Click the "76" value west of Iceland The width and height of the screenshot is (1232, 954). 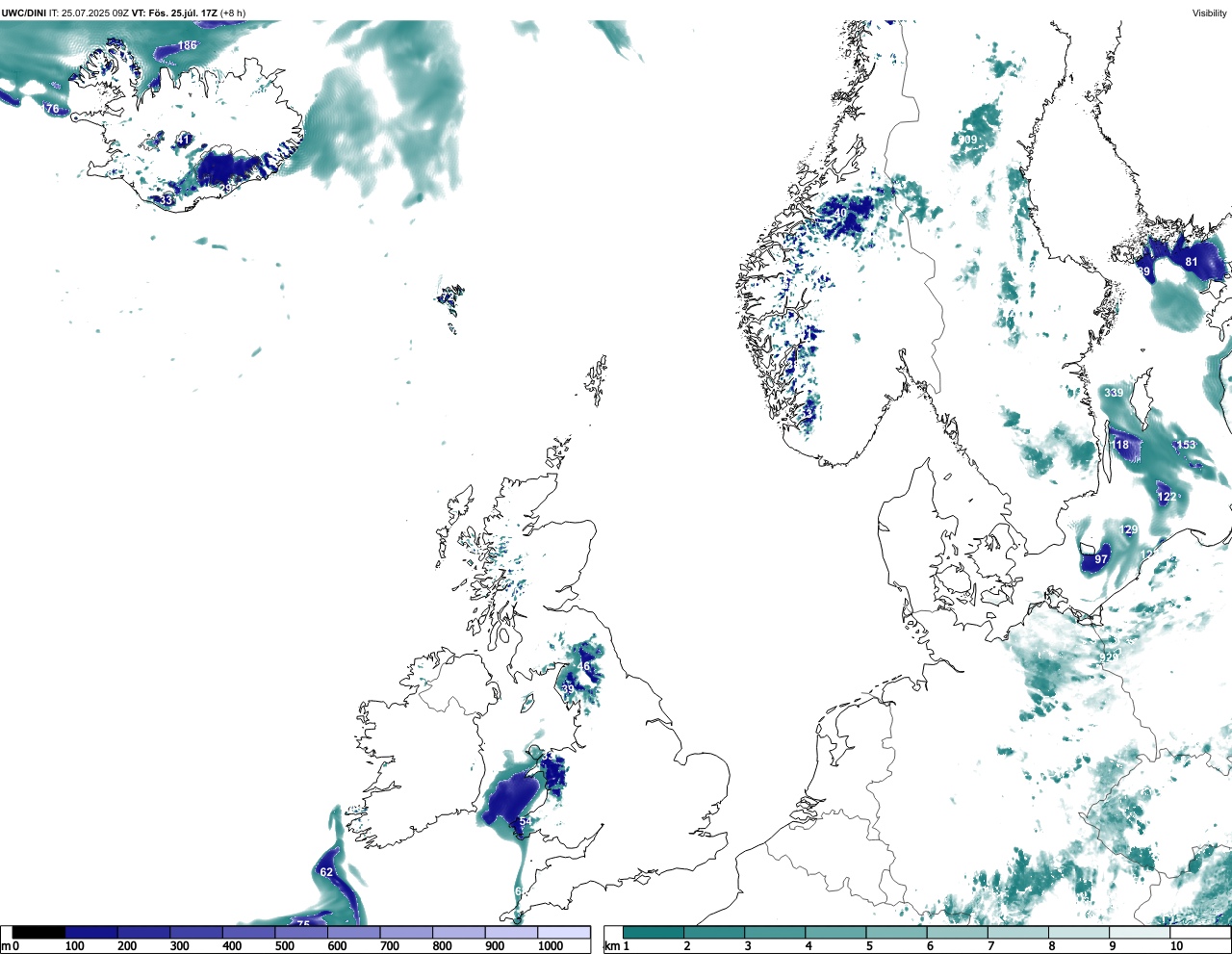tap(53, 109)
